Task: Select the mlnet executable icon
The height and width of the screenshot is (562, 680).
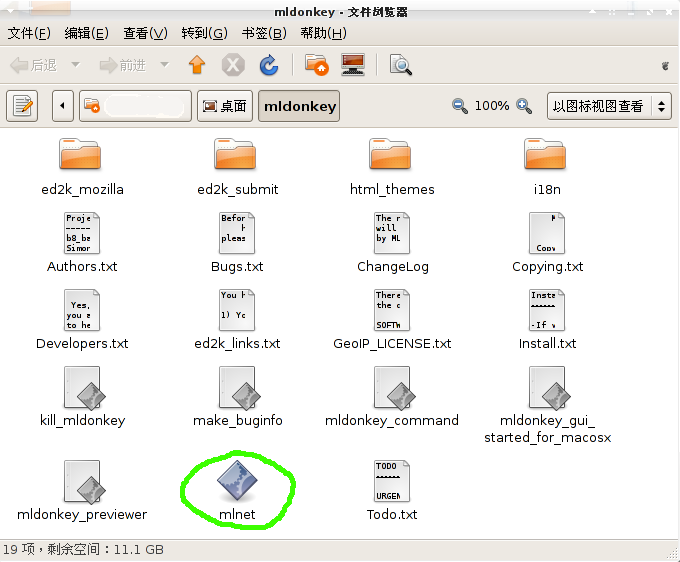Action: pyautogui.click(x=237, y=481)
